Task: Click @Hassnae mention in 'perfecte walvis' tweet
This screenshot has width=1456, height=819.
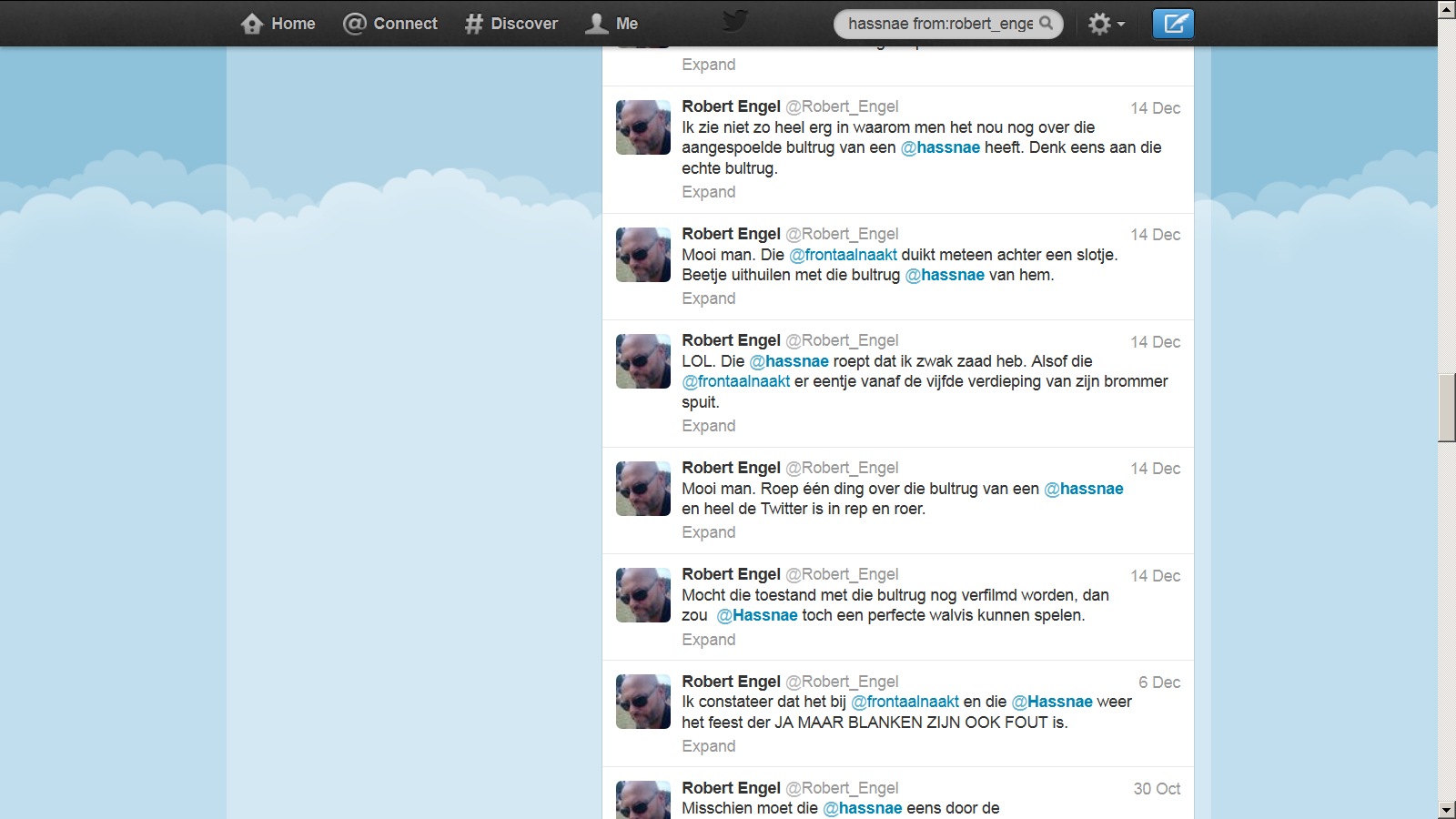Action: 757,615
